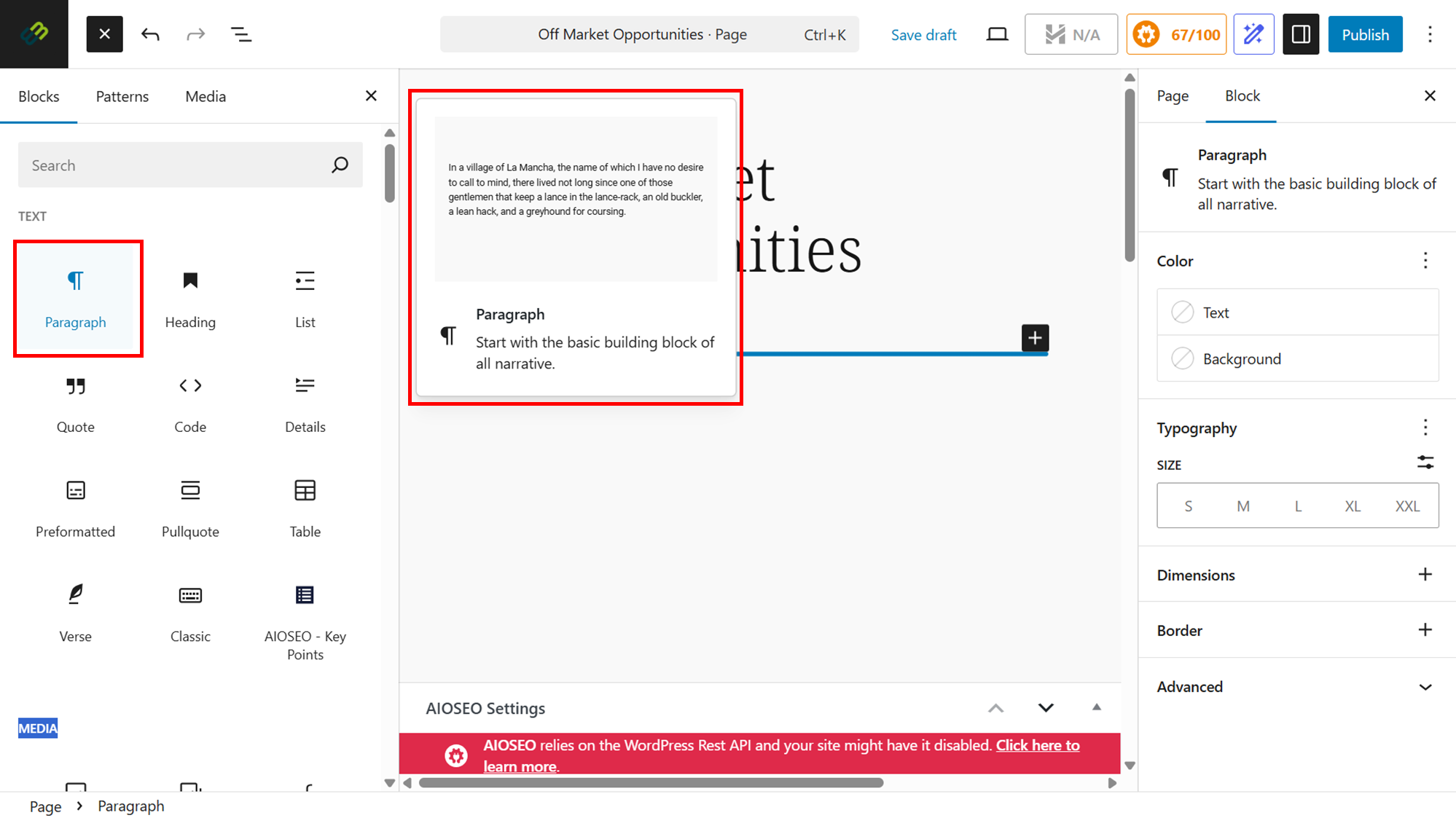Insert a Verse block
The image size is (1456, 818).
(76, 613)
